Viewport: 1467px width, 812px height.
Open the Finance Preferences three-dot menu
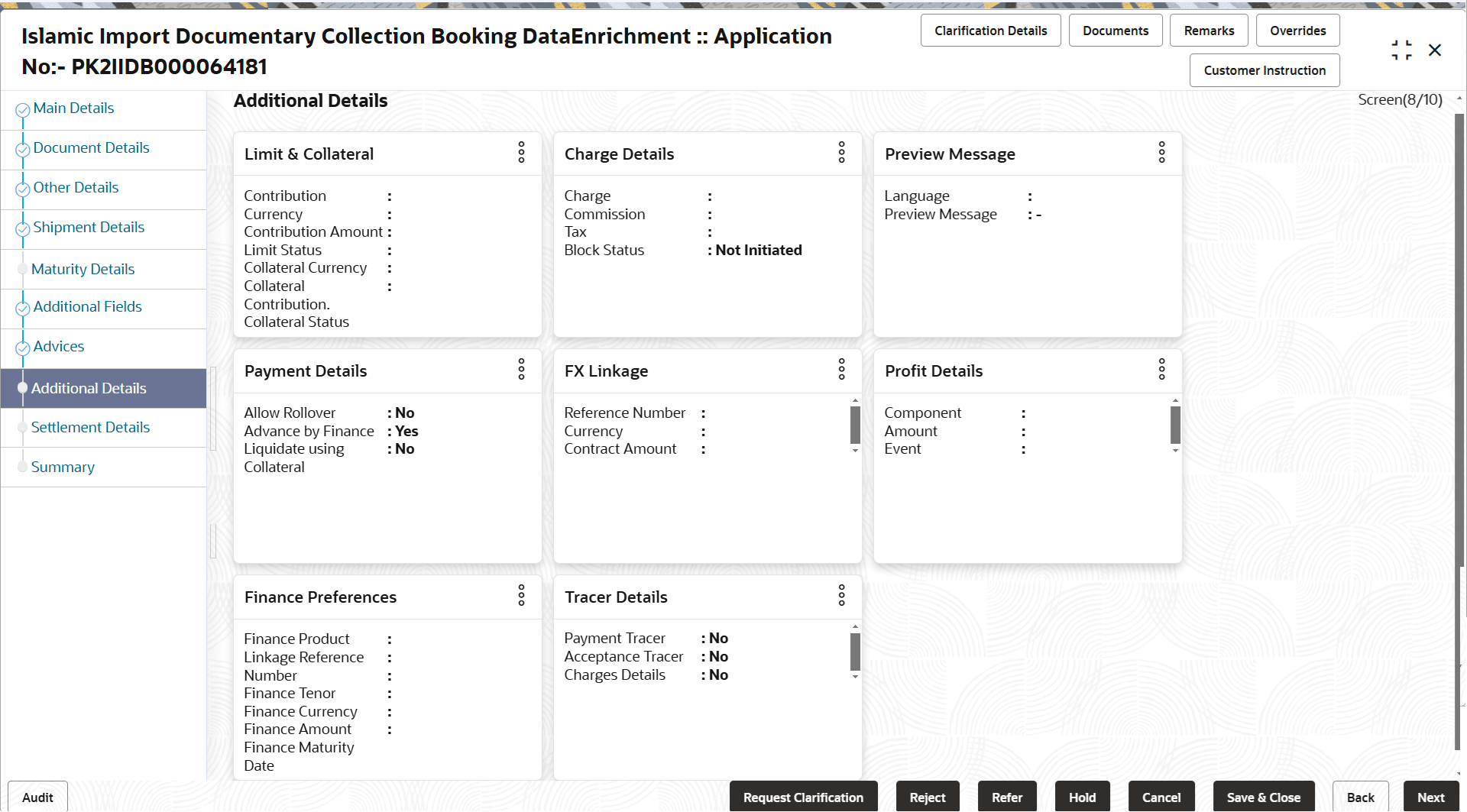click(521, 595)
